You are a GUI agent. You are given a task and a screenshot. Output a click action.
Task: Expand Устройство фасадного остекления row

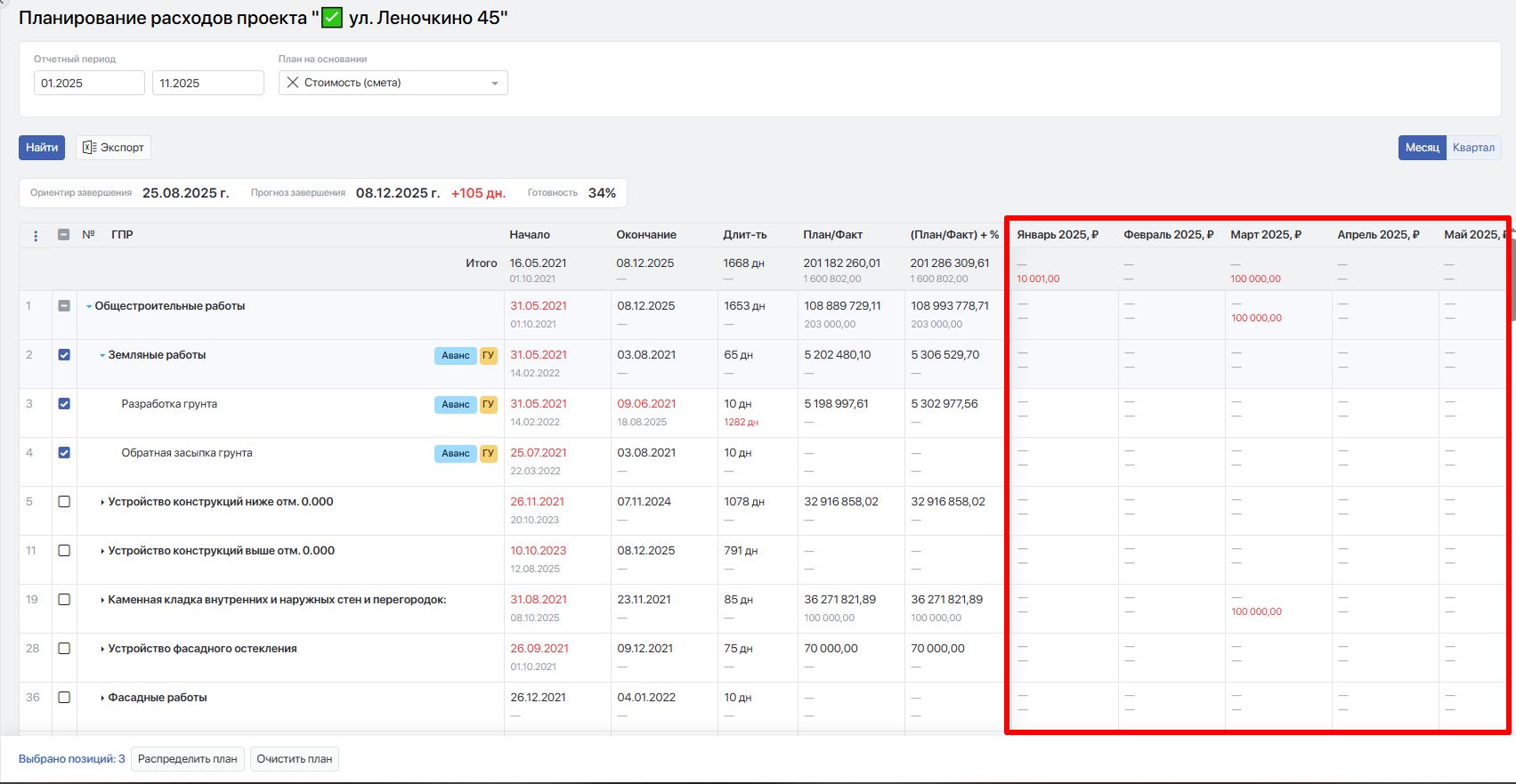102,650
